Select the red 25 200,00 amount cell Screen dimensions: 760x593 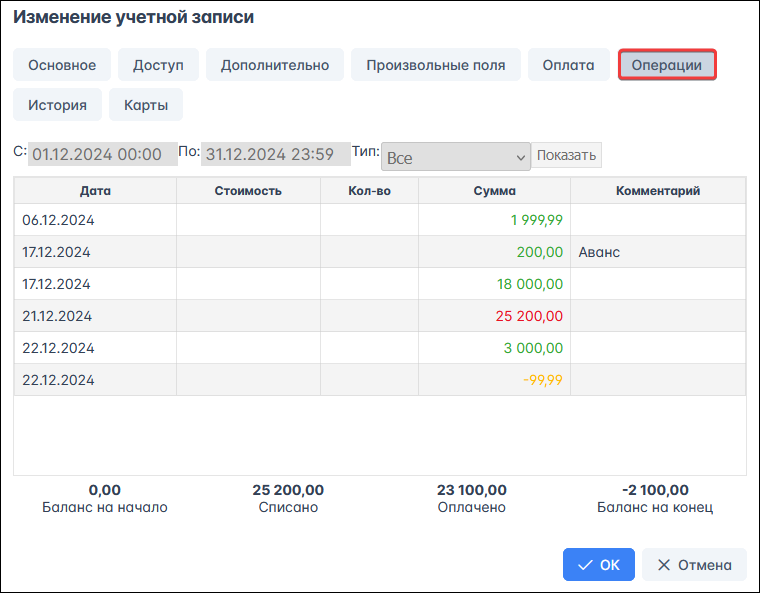494,316
